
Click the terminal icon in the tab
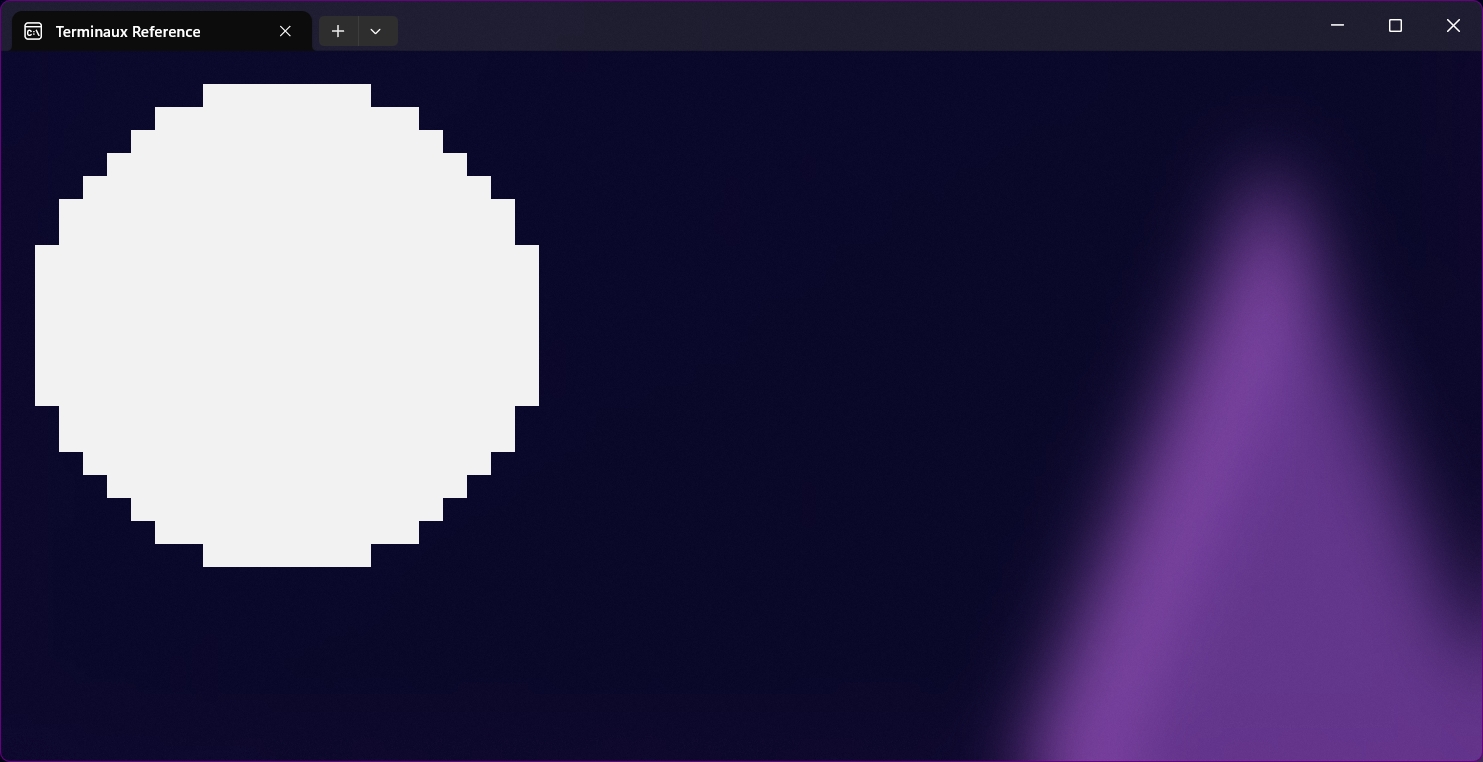point(33,31)
